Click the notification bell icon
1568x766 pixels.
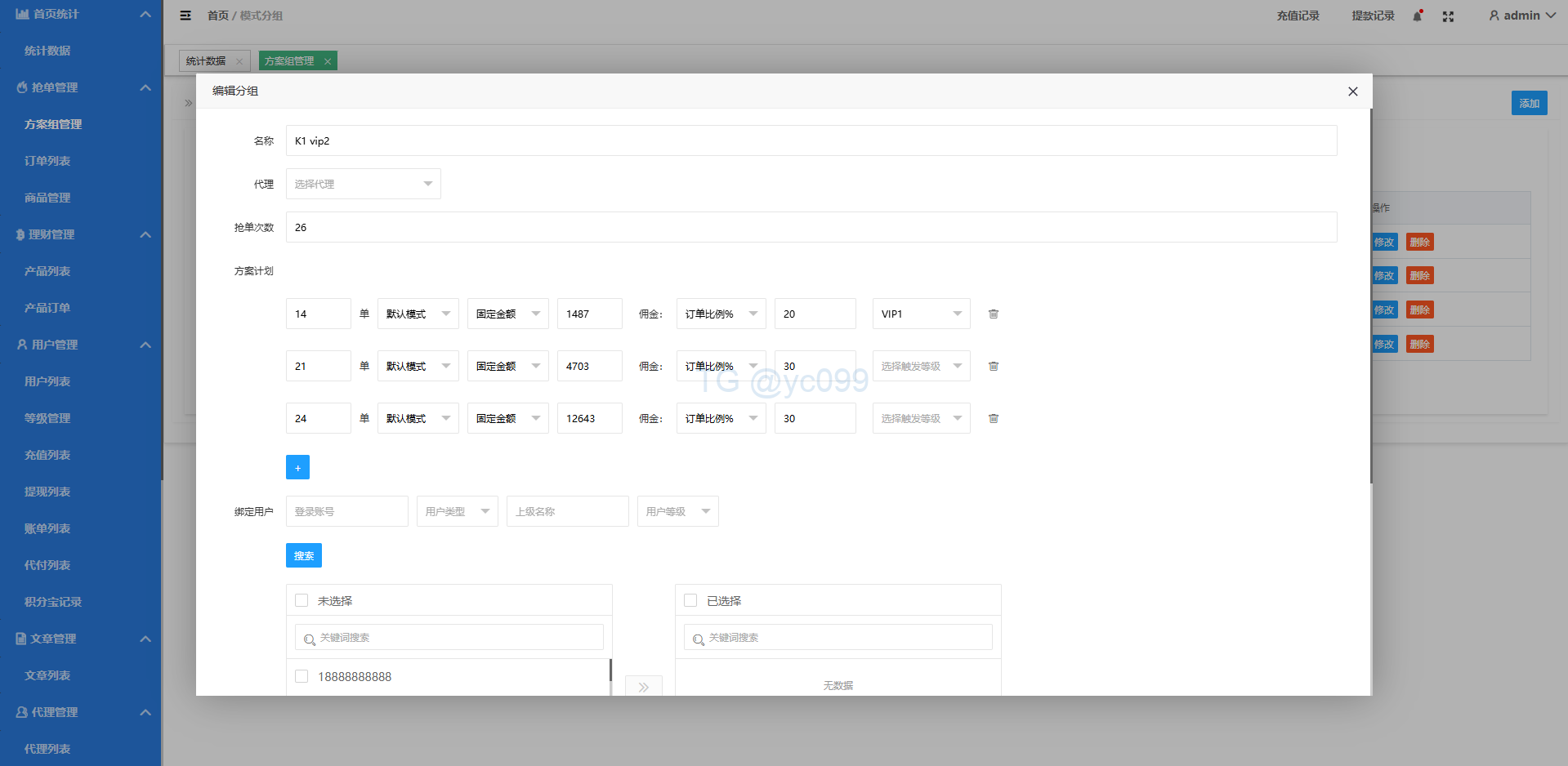click(x=1418, y=16)
